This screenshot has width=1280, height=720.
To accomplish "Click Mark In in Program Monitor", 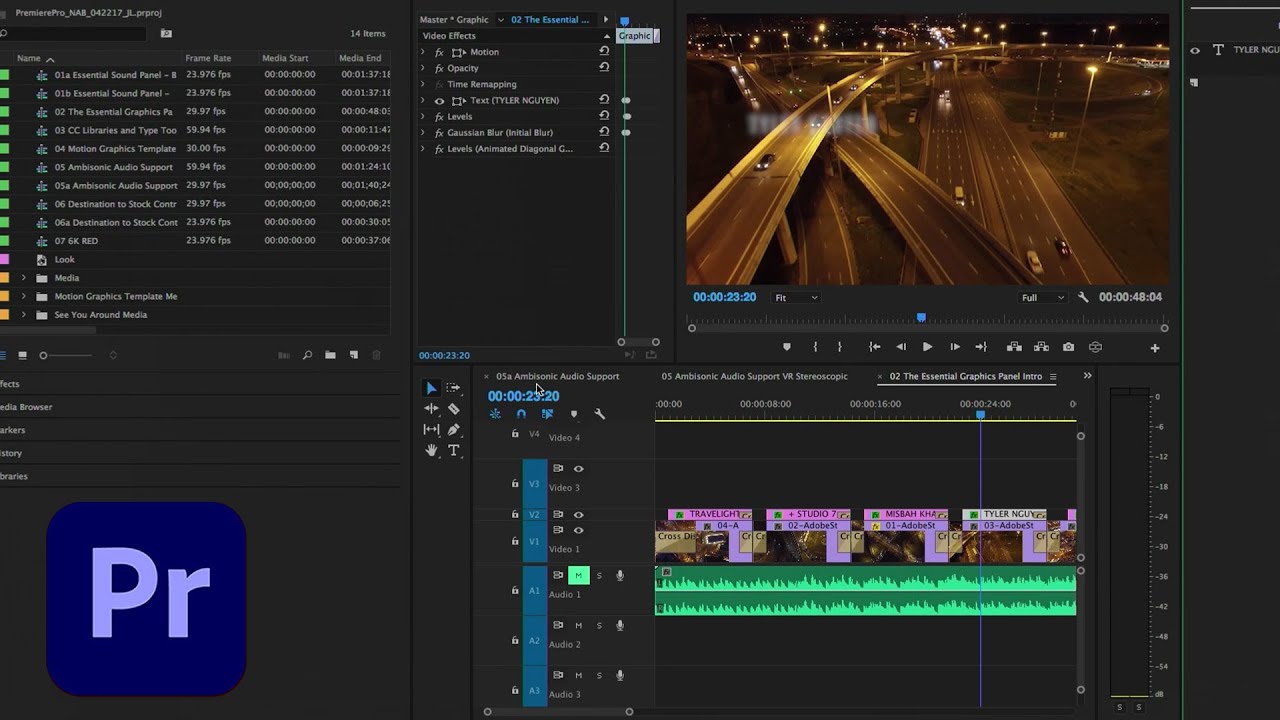I will [x=815, y=347].
